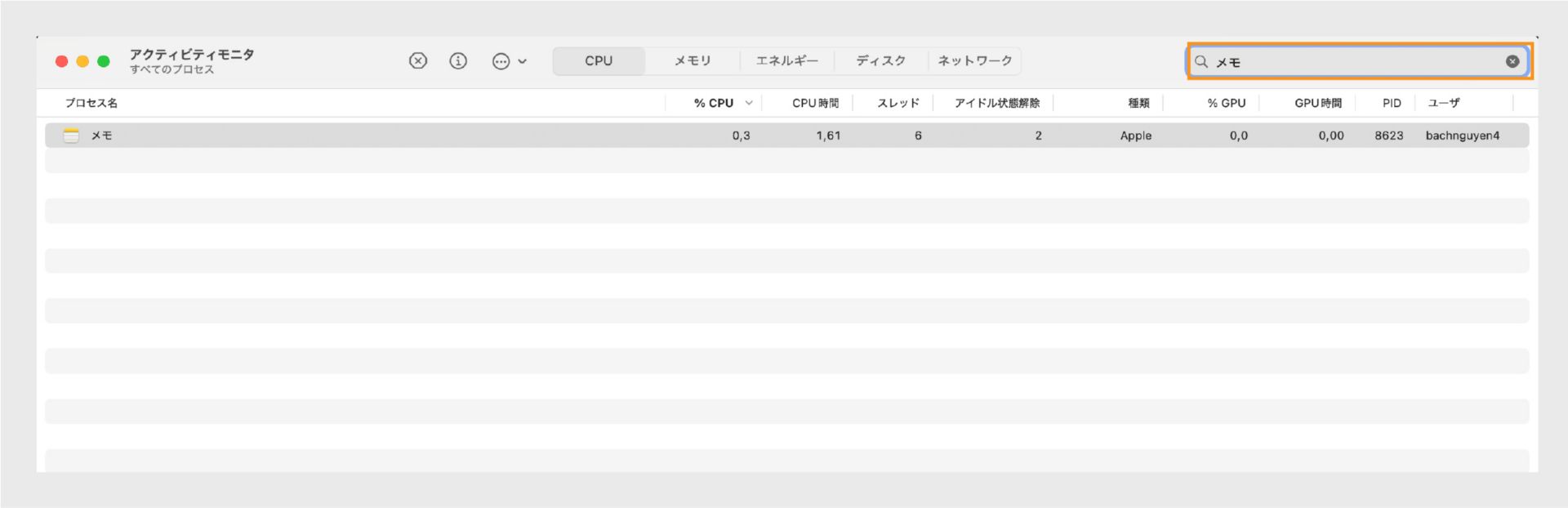The image size is (1568, 508).
Task: Open process info (i) icon
Action: (459, 61)
